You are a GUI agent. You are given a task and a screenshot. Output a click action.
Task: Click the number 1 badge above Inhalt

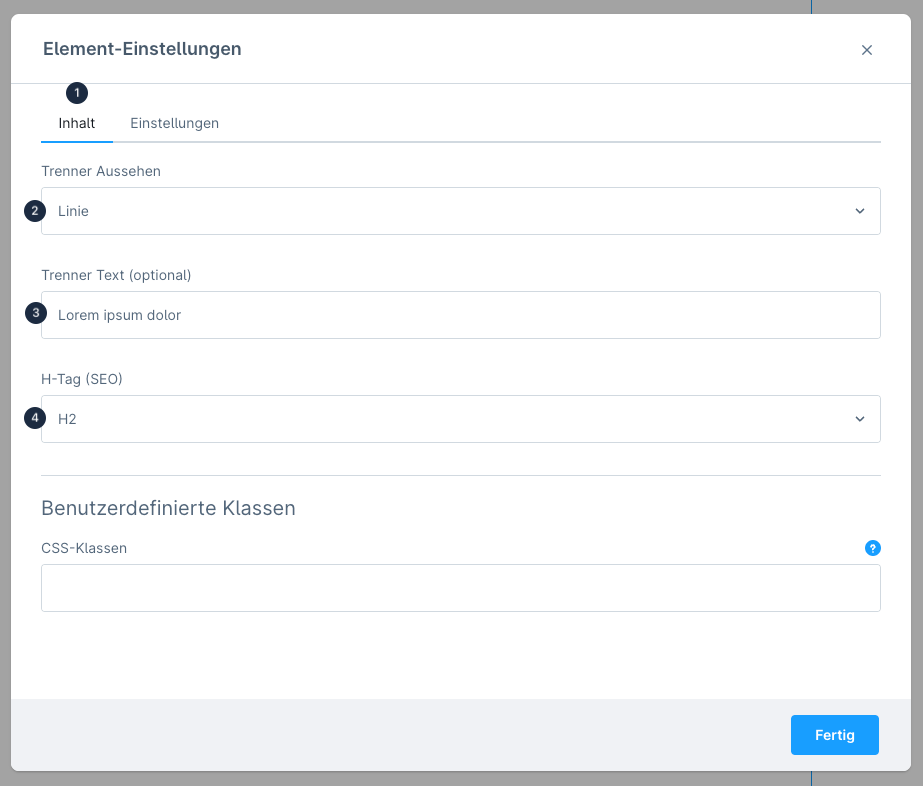[x=77, y=93]
